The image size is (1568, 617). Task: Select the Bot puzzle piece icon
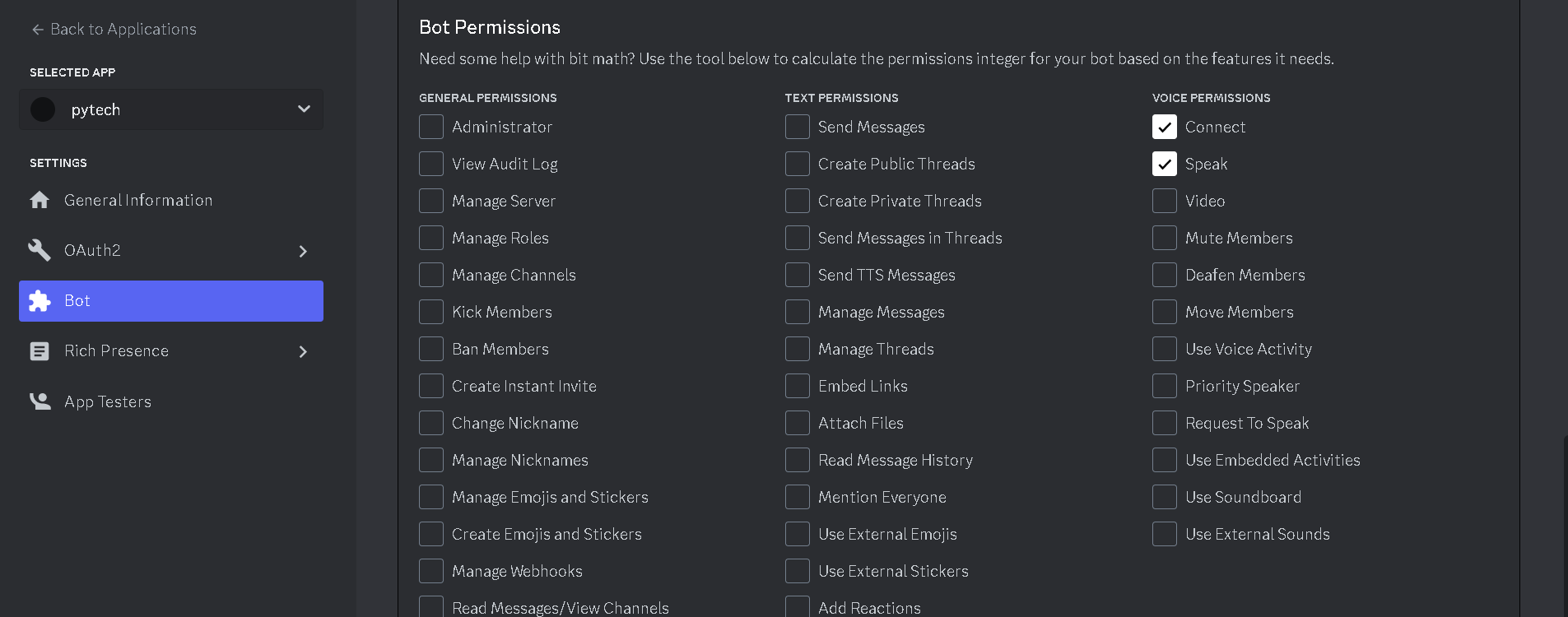(x=40, y=301)
